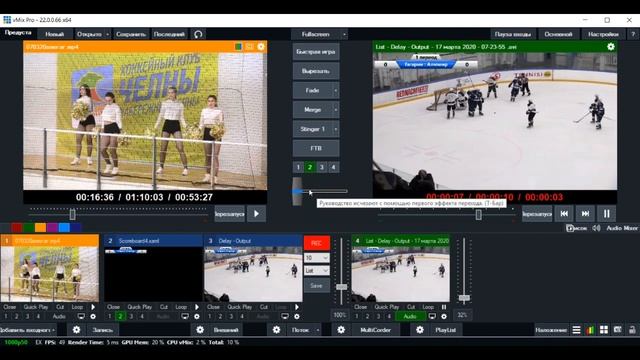This screenshot has width=640, height=360.
Task: Skip to the previous item in output playback
Action: click(x=564, y=213)
